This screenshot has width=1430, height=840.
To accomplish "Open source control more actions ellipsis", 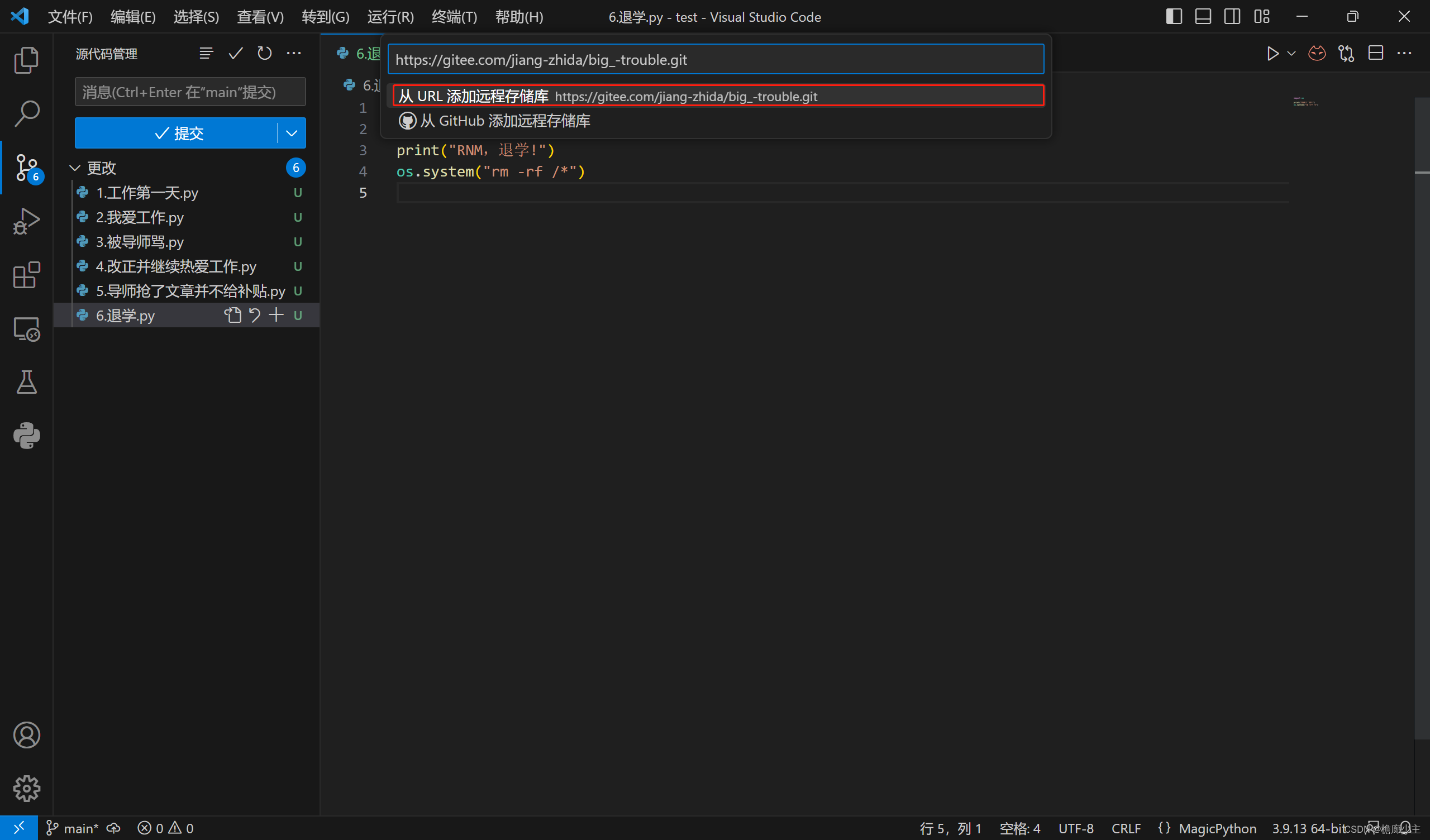I will 294,54.
